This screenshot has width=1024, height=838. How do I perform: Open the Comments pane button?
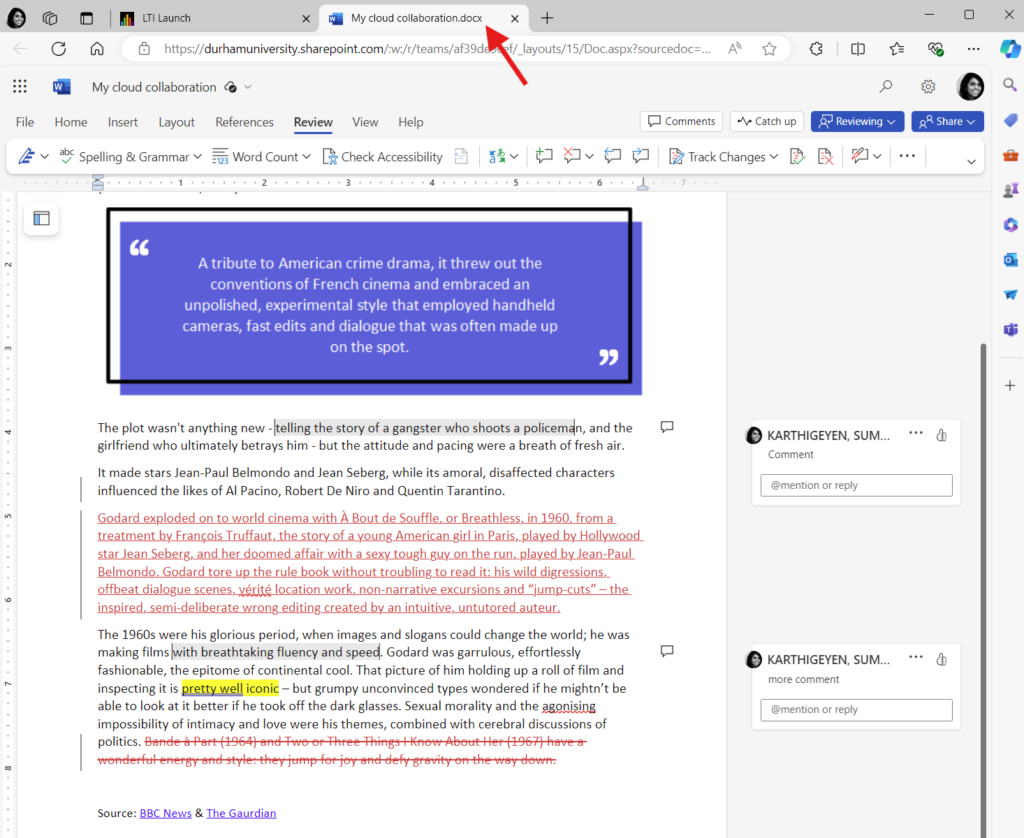[681, 121]
